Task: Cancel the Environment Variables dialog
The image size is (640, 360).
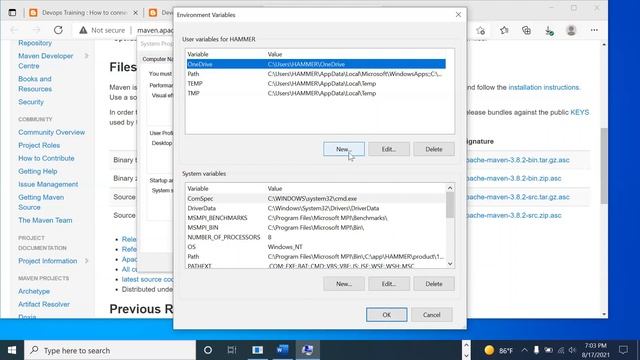Action: tap(431, 315)
